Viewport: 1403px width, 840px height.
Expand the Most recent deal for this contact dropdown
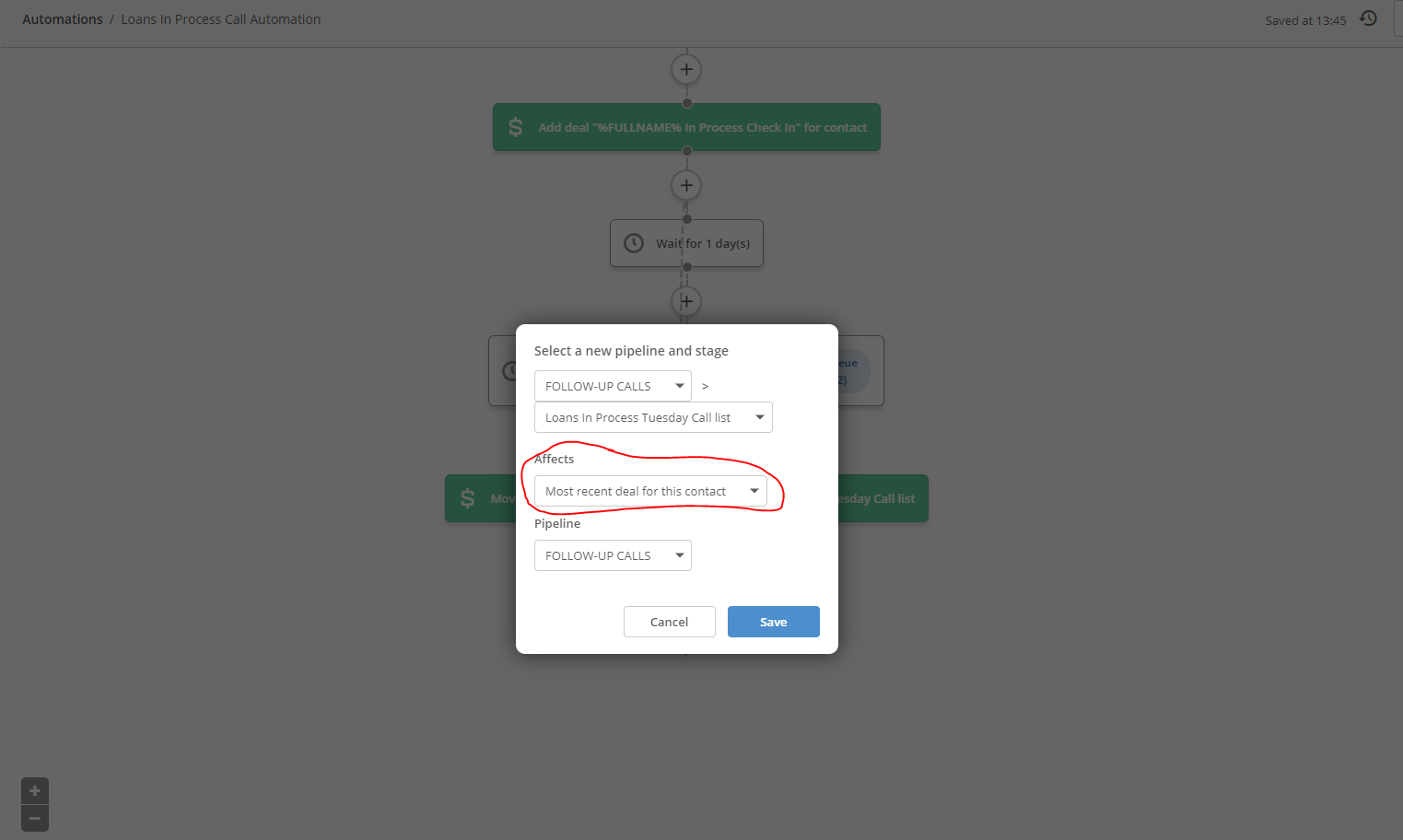pos(650,491)
